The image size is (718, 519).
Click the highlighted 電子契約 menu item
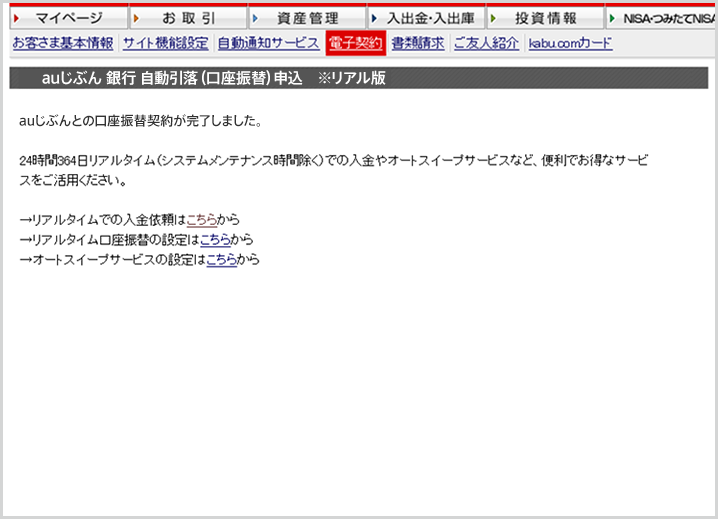355,43
